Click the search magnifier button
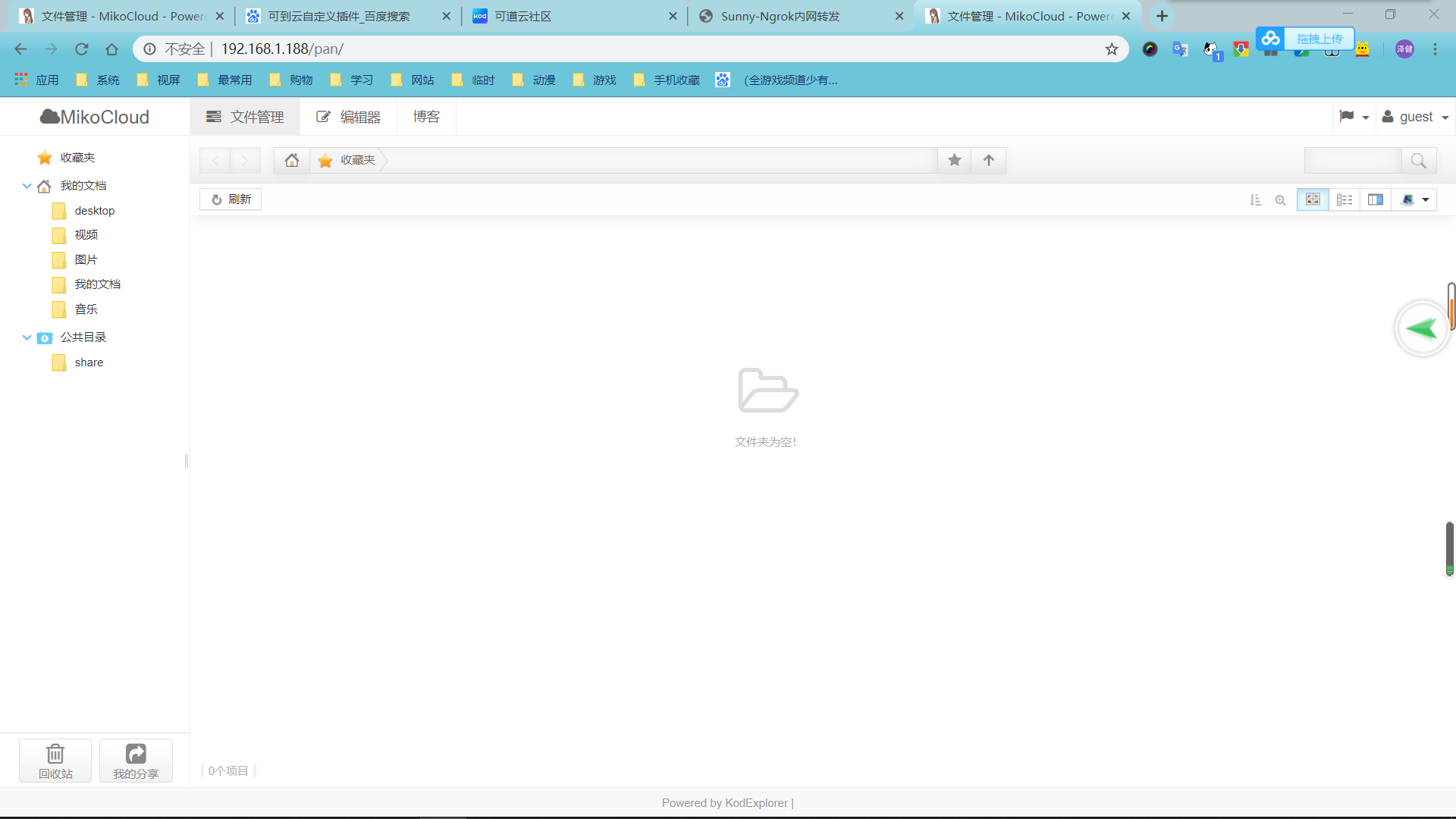This screenshot has width=1456, height=819. [1418, 161]
